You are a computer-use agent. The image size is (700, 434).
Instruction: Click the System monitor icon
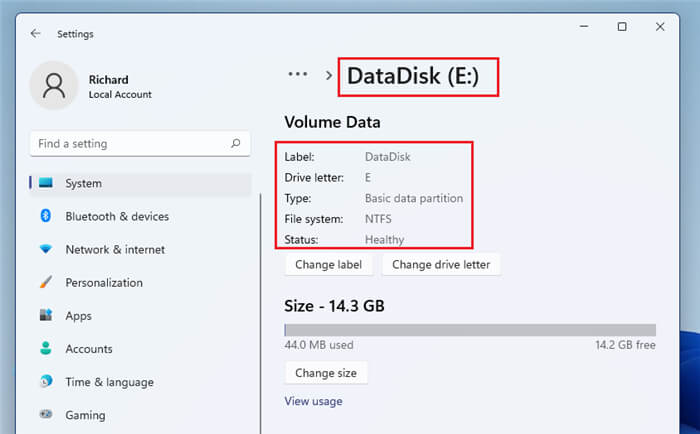point(46,183)
